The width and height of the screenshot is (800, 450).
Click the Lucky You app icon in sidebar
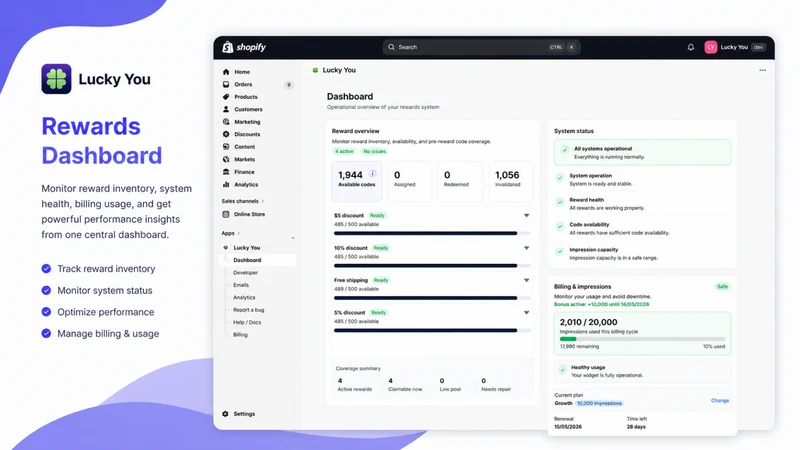(x=226, y=247)
